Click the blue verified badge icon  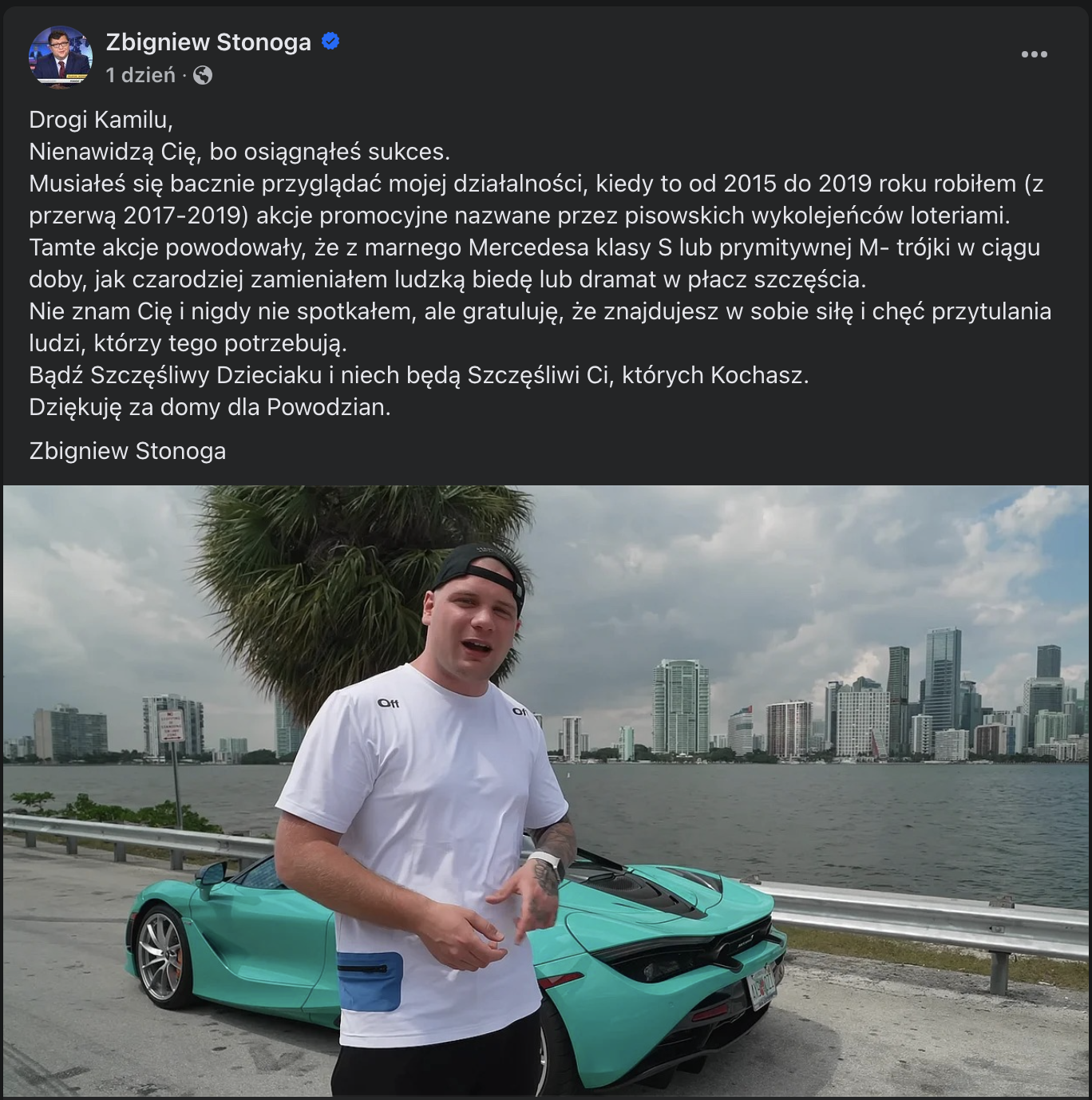coord(330,42)
